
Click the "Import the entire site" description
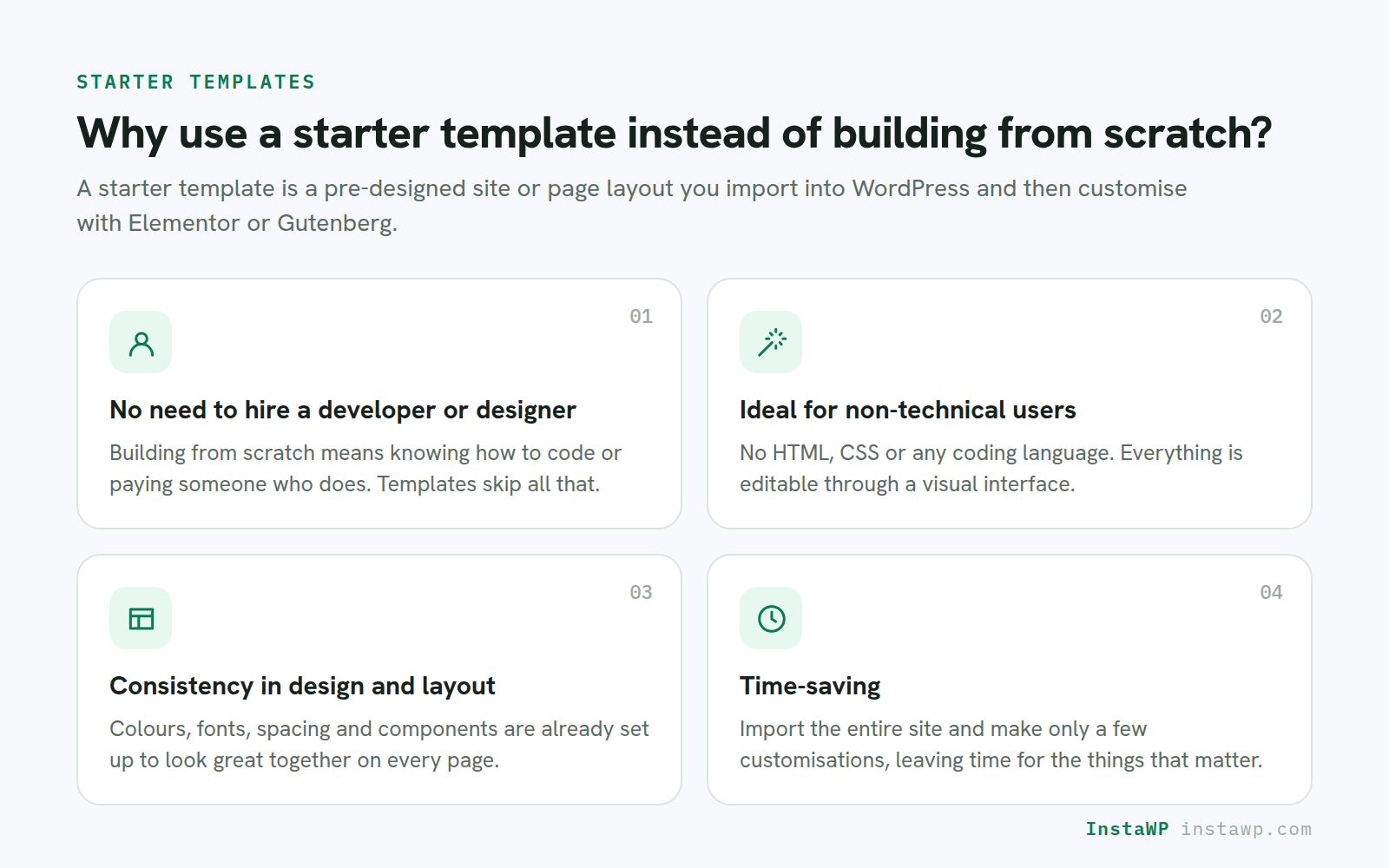tap(1001, 745)
